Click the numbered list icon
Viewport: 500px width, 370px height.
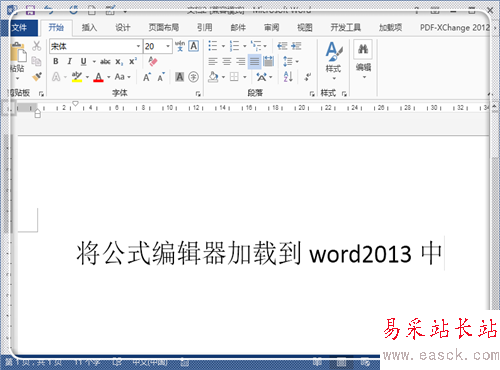coord(234,46)
